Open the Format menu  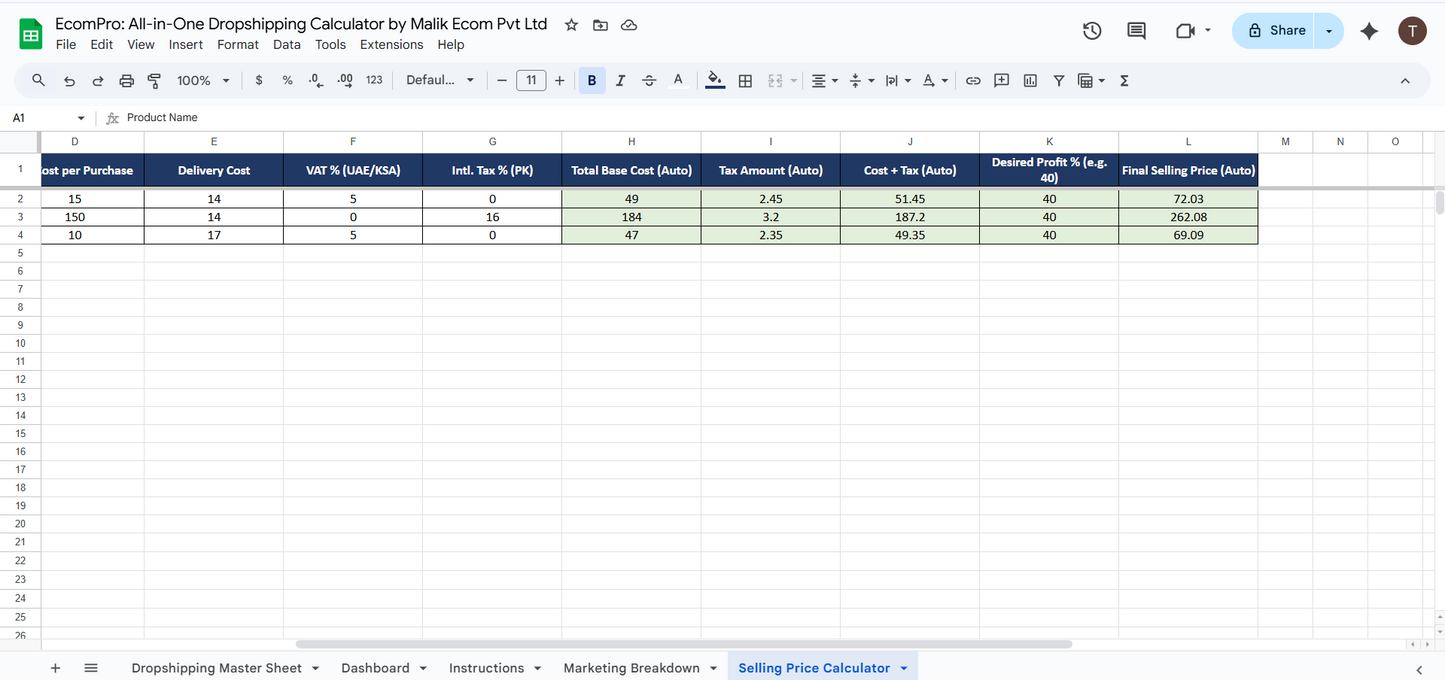click(x=238, y=45)
